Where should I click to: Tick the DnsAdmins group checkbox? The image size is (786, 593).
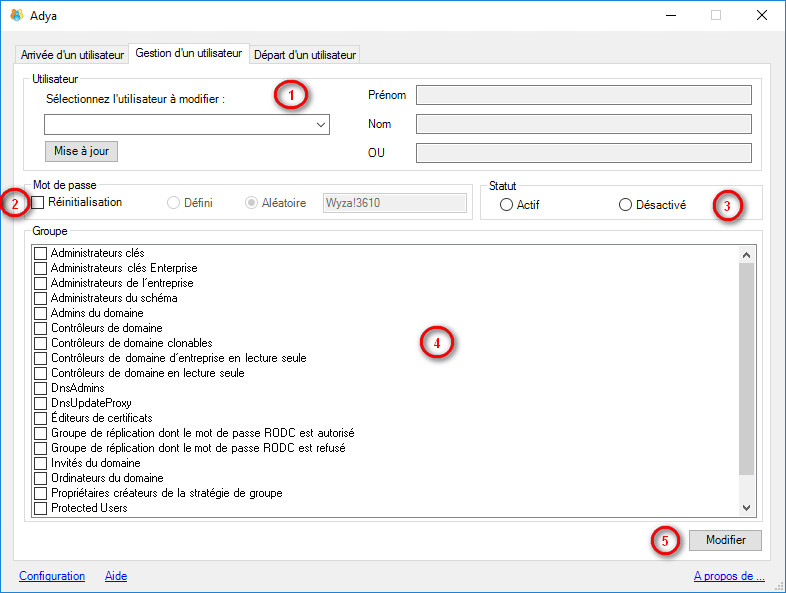click(41, 388)
